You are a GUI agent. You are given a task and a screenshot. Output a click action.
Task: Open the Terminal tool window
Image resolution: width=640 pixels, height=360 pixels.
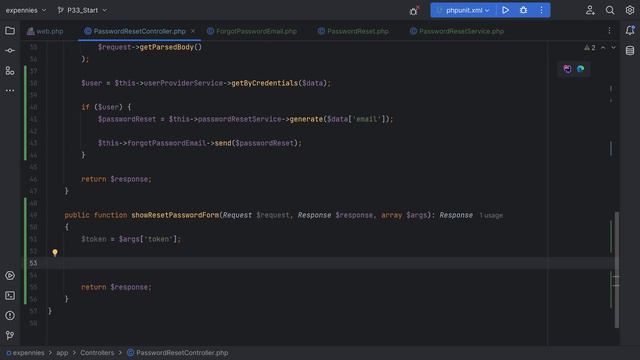pyautogui.click(x=10, y=296)
